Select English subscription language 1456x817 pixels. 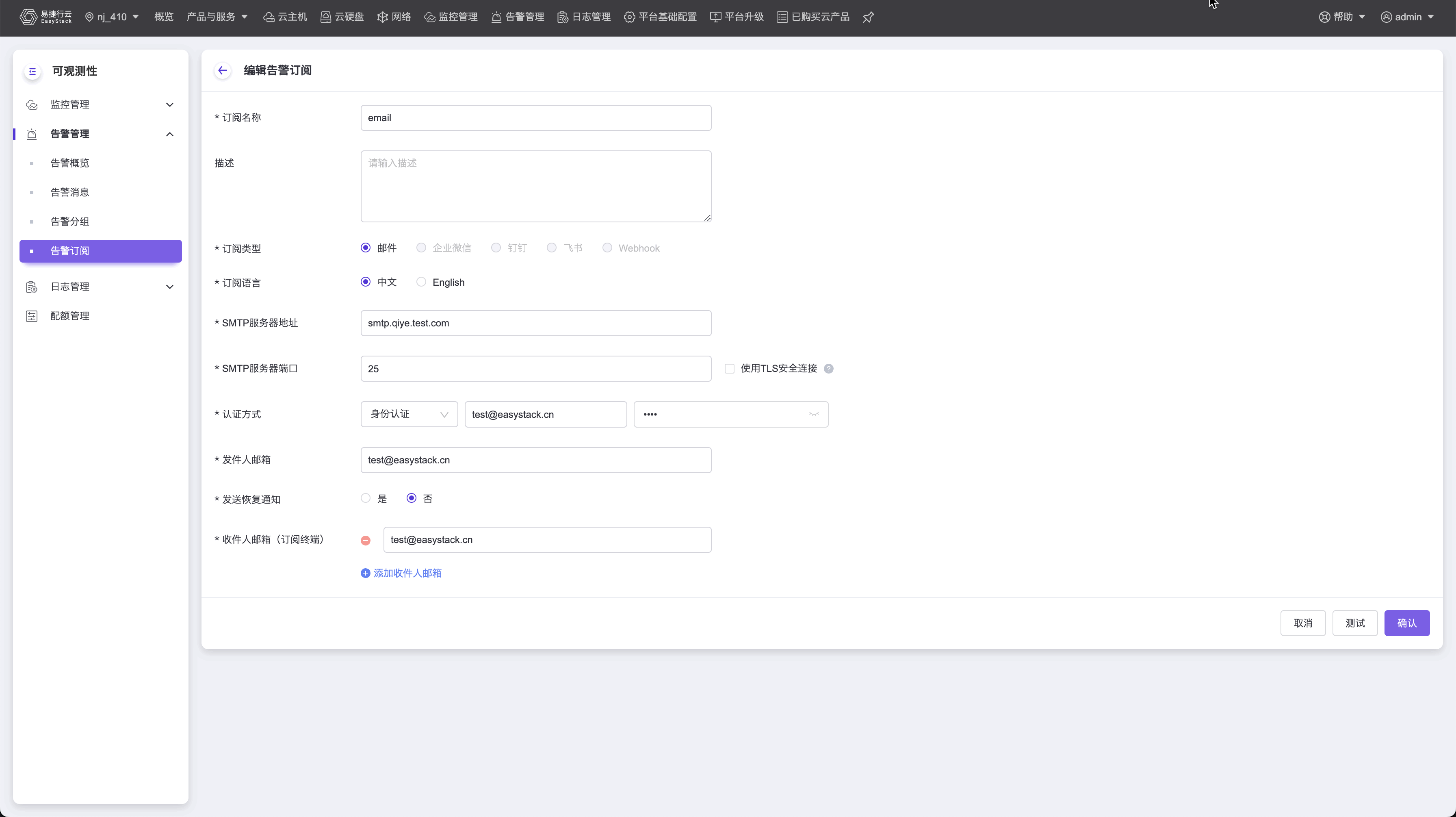tap(421, 282)
